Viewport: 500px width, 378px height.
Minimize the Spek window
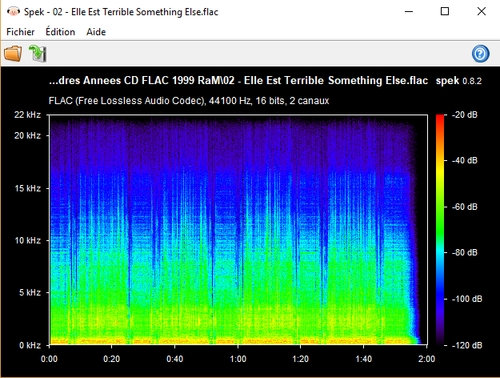pyautogui.click(x=409, y=12)
